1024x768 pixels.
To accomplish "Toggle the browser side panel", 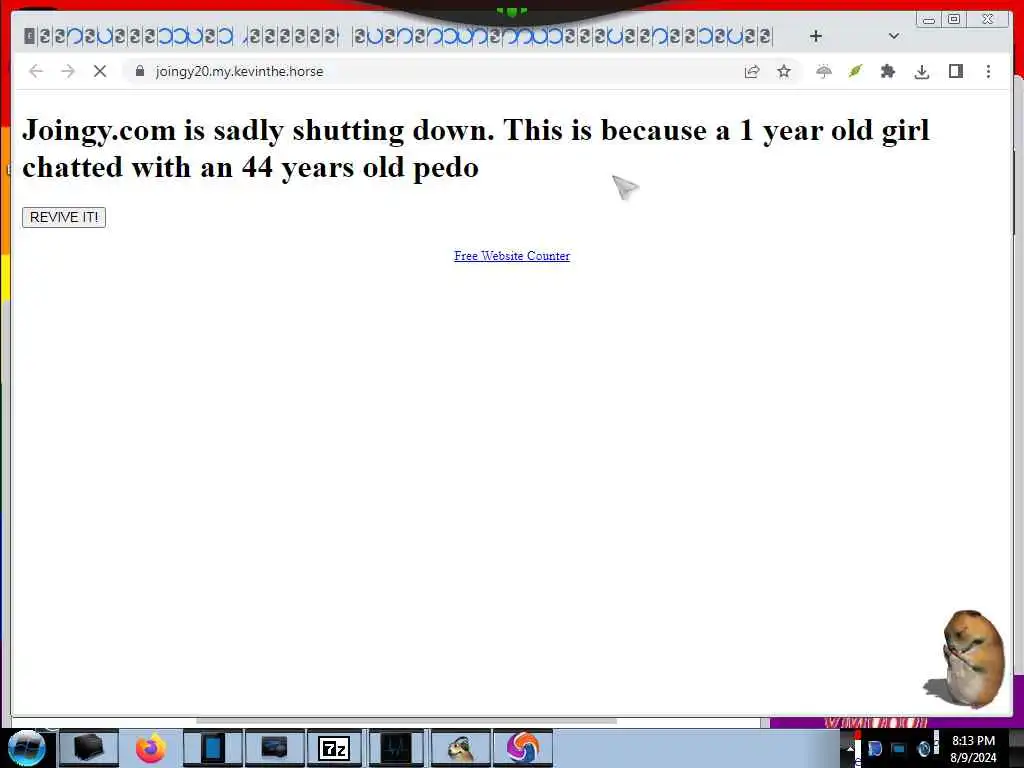I will [x=955, y=71].
